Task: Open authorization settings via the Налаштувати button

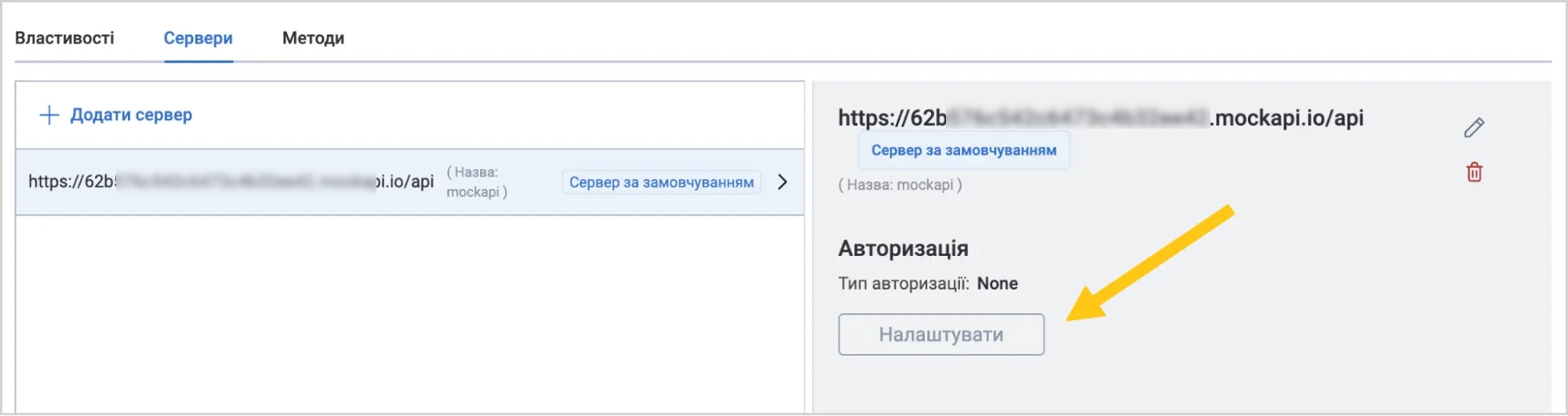Action: coord(941,334)
